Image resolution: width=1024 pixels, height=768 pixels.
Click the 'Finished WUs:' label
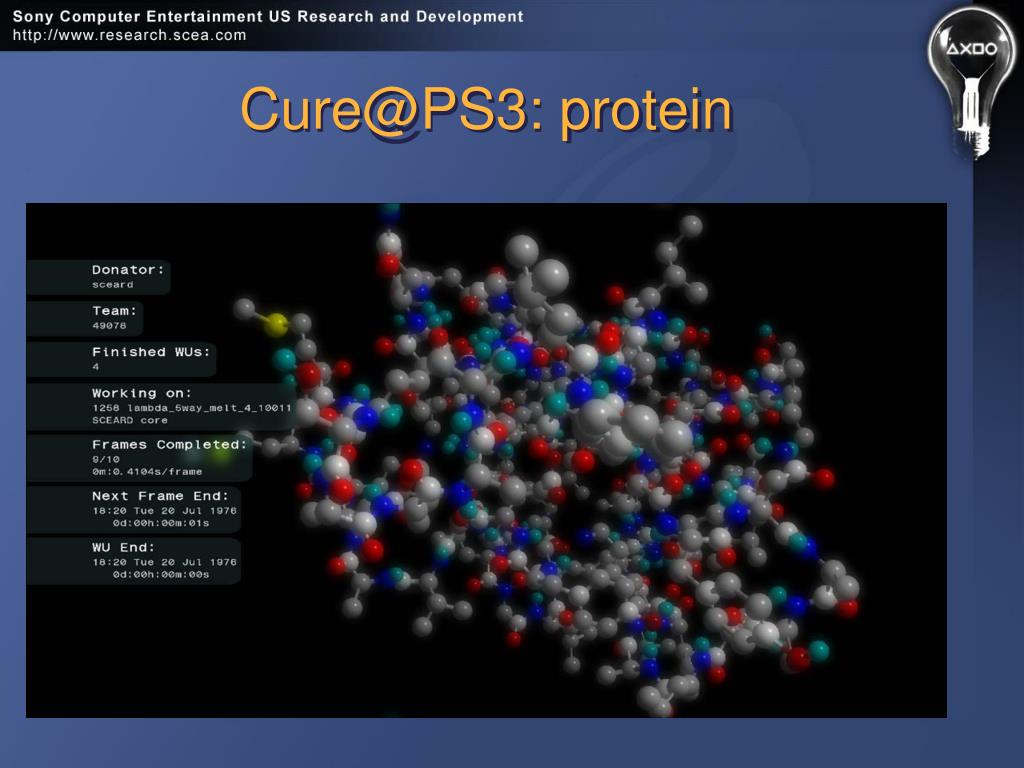151,352
